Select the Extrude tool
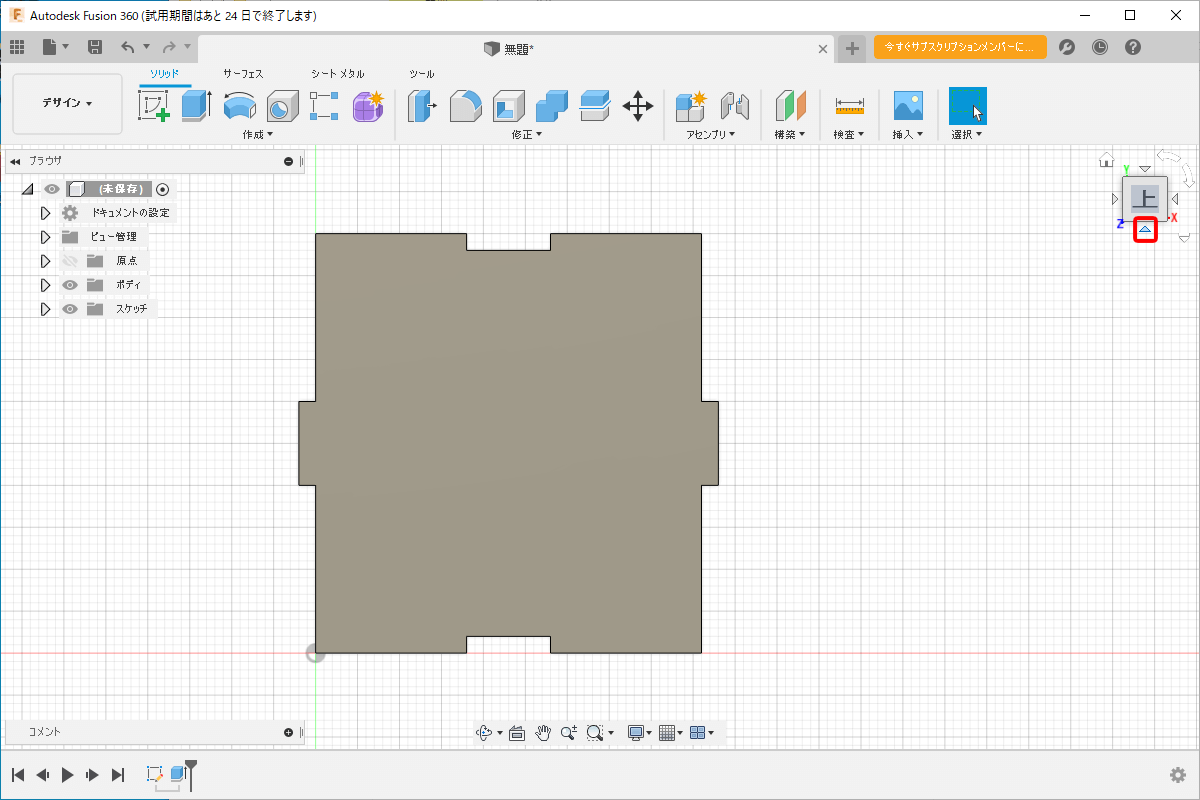1200x800 pixels. click(196, 105)
